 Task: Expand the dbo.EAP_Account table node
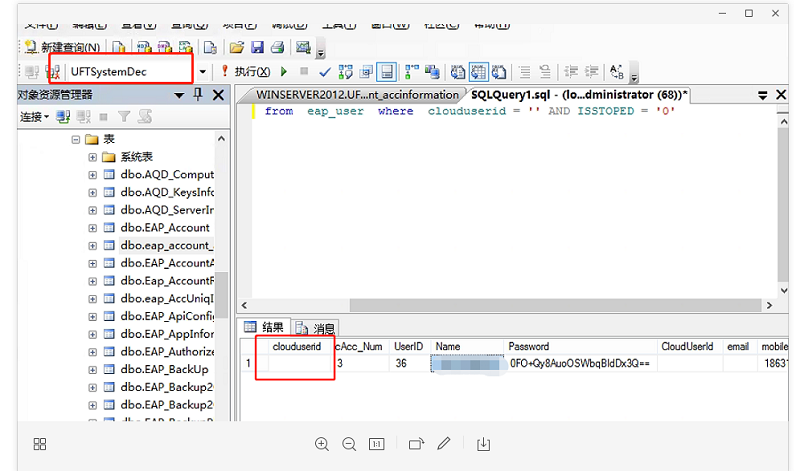(93, 227)
